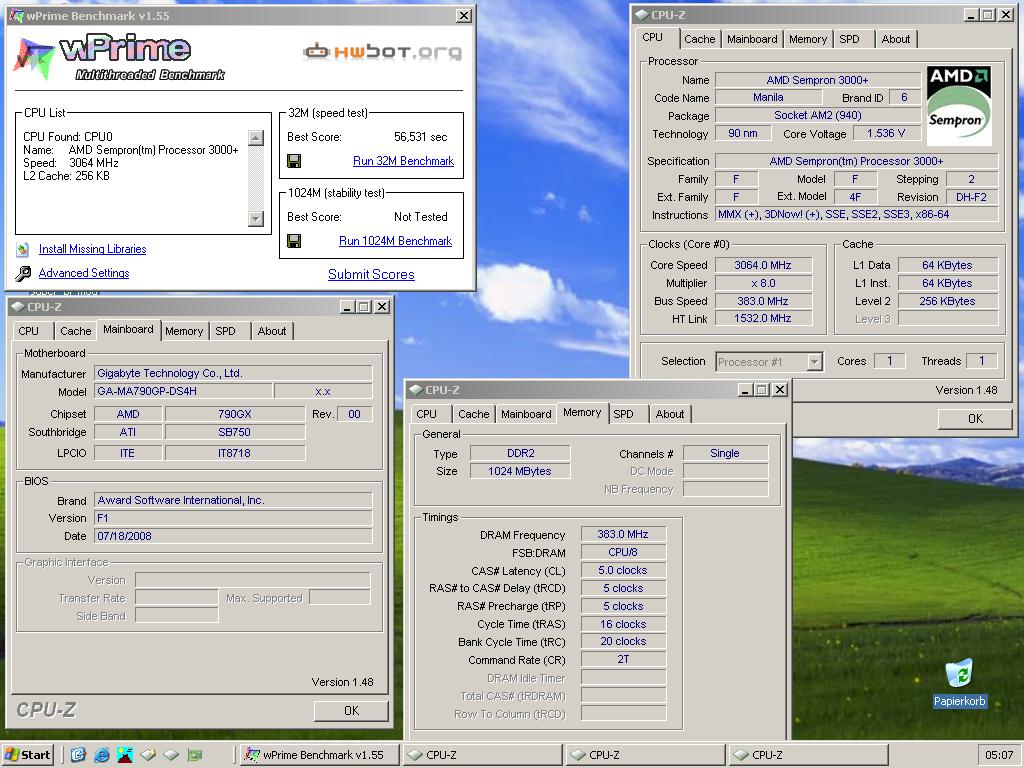Click the Show Desktop quick launch icon

[x=78, y=755]
